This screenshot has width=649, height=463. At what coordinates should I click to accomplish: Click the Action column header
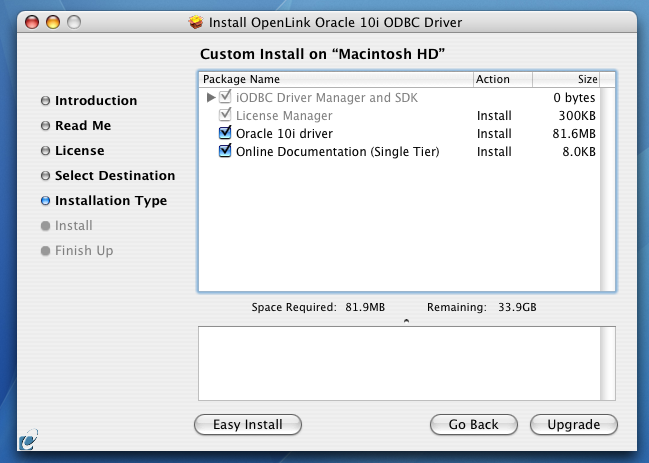(502, 79)
